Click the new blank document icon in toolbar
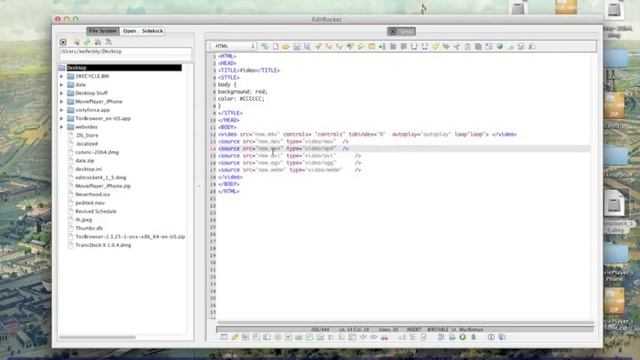This screenshot has height=360, width=640. click(x=276, y=47)
